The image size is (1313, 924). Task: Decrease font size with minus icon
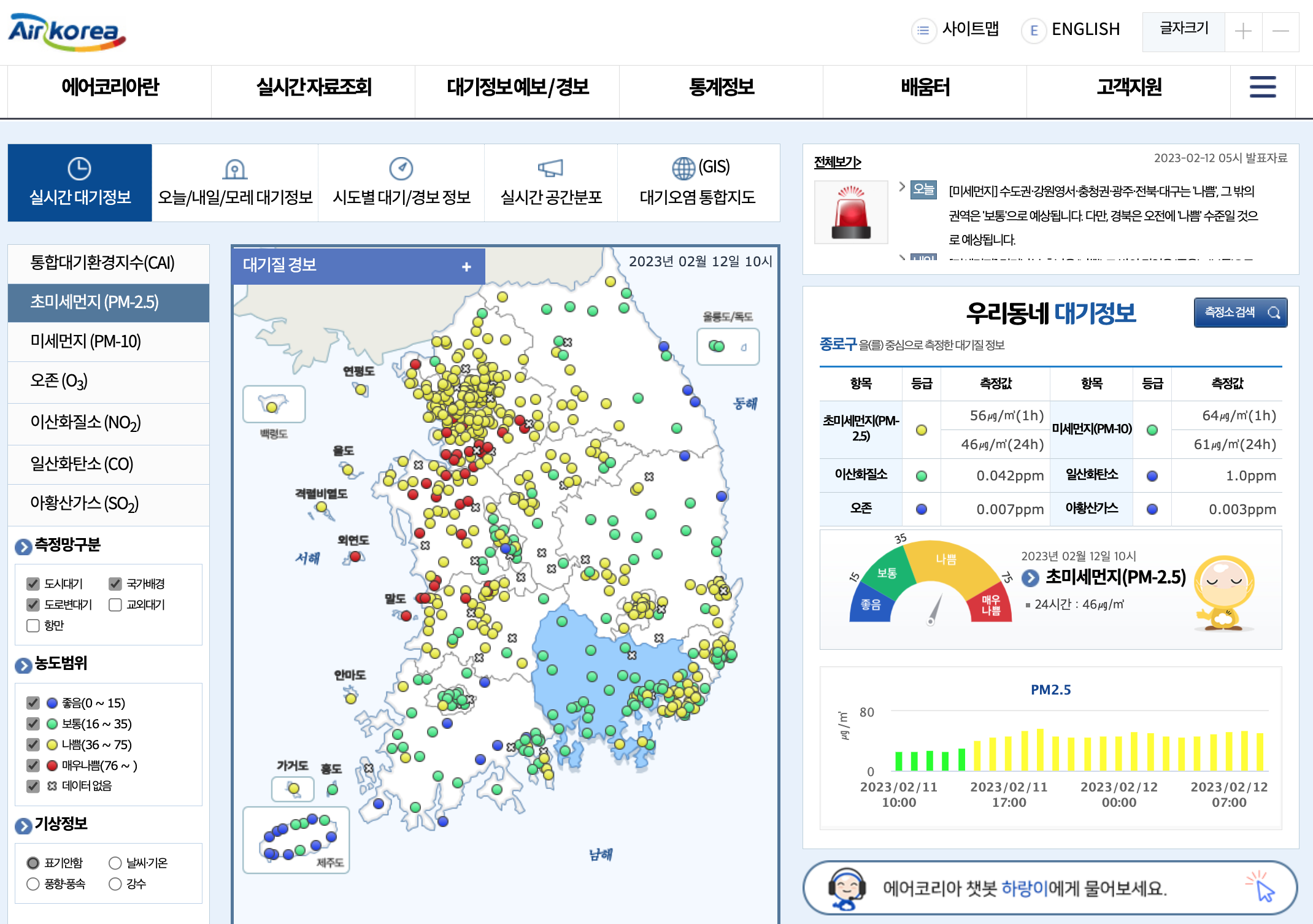1280,31
